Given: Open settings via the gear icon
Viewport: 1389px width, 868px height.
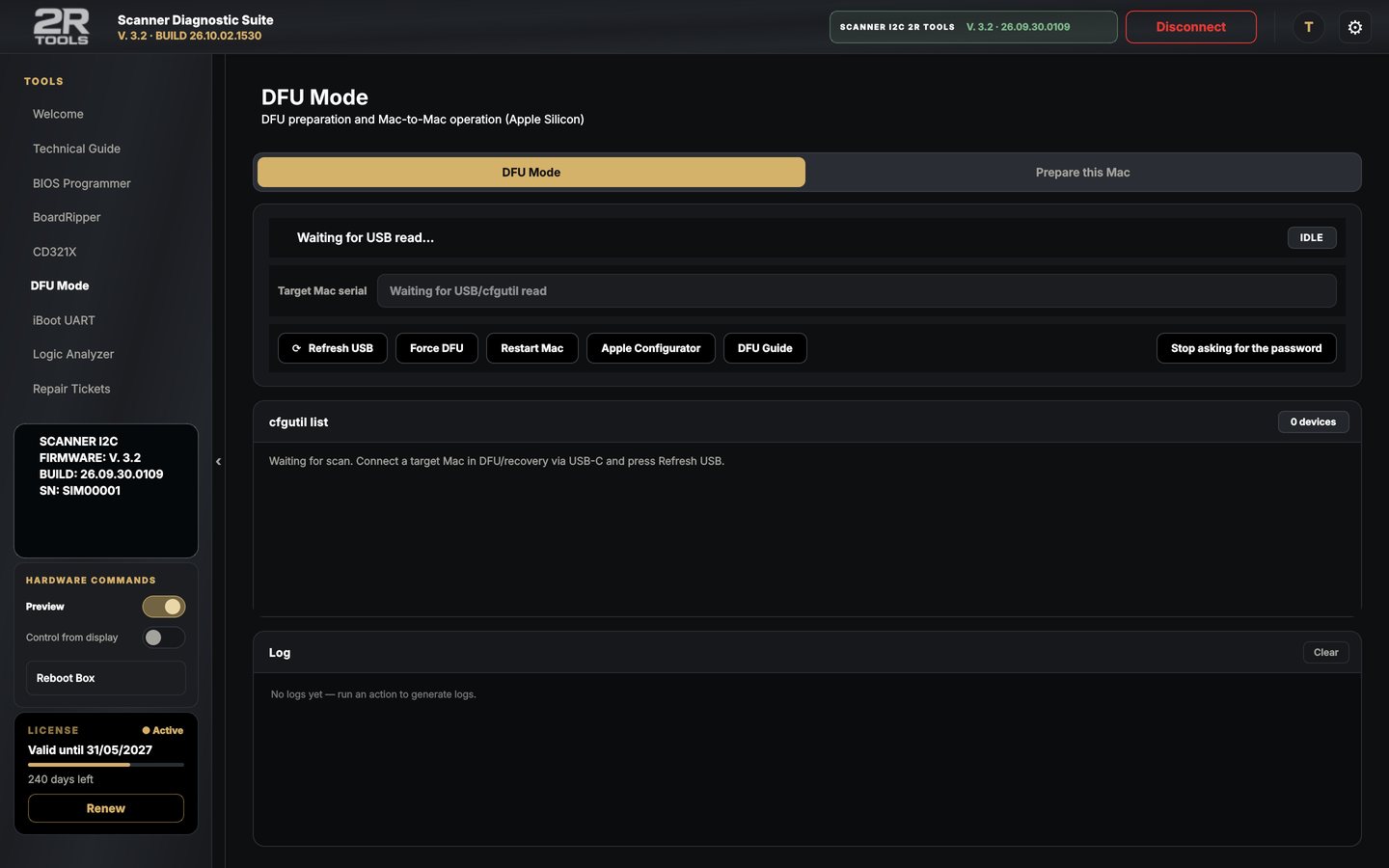Looking at the screenshot, I should pos(1354,27).
